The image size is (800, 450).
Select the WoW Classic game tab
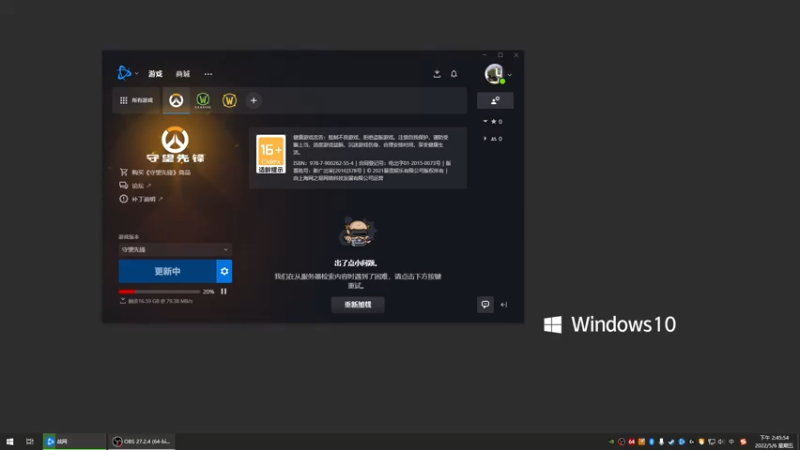click(x=203, y=101)
